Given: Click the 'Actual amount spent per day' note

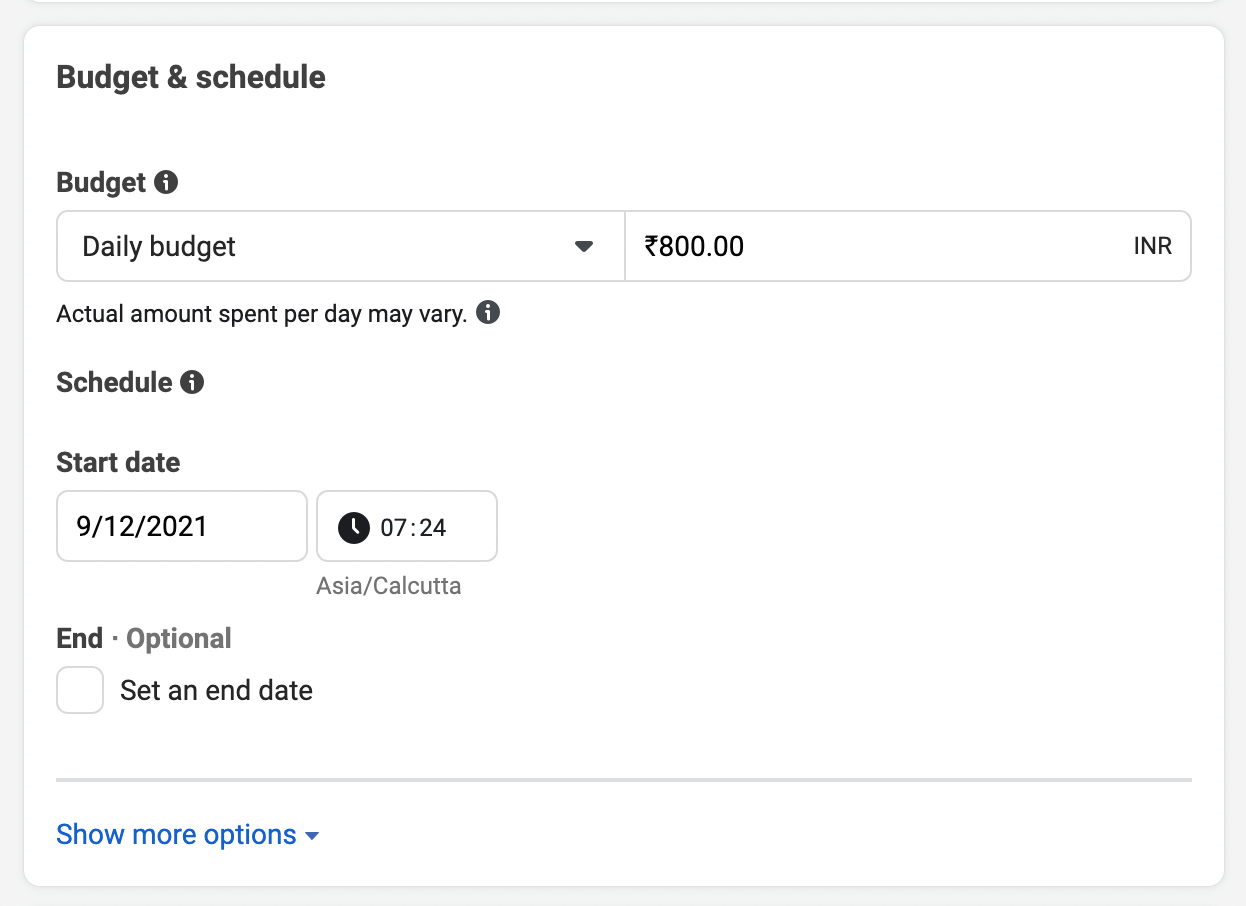Looking at the screenshot, I should [261, 314].
